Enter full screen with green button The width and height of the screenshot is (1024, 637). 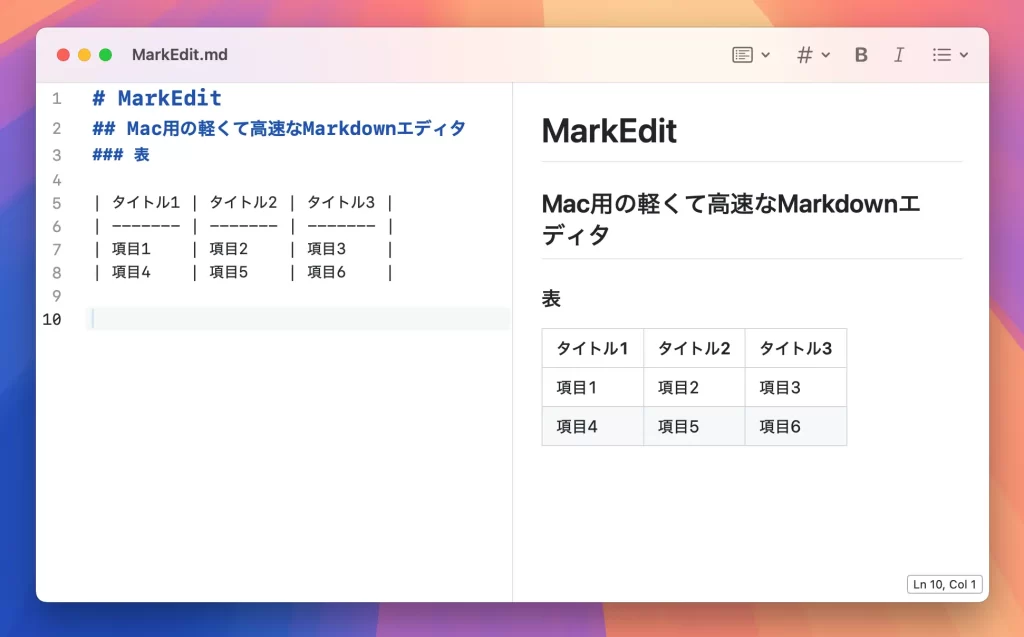tap(105, 55)
